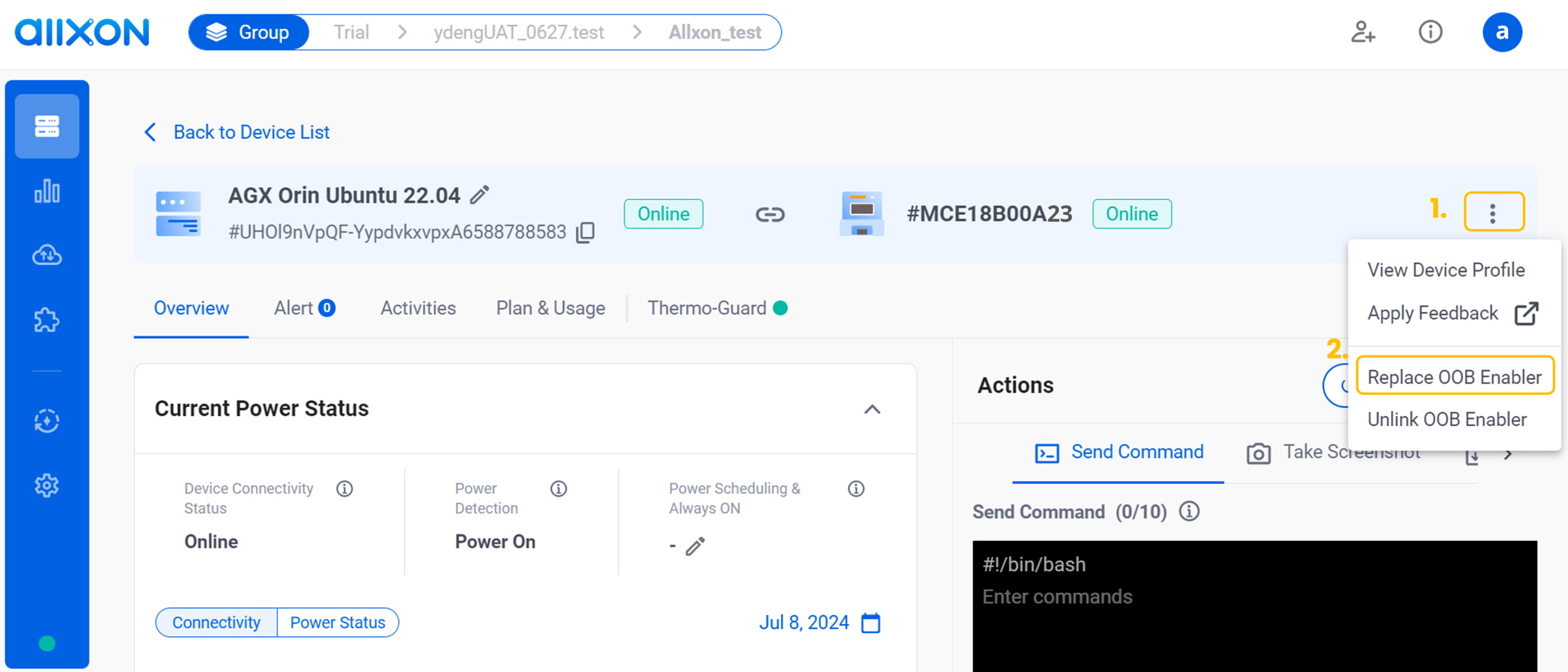This screenshot has width=1568, height=672.
Task: Edit Power Scheduling & Always ON
Action: click(695, 546)
